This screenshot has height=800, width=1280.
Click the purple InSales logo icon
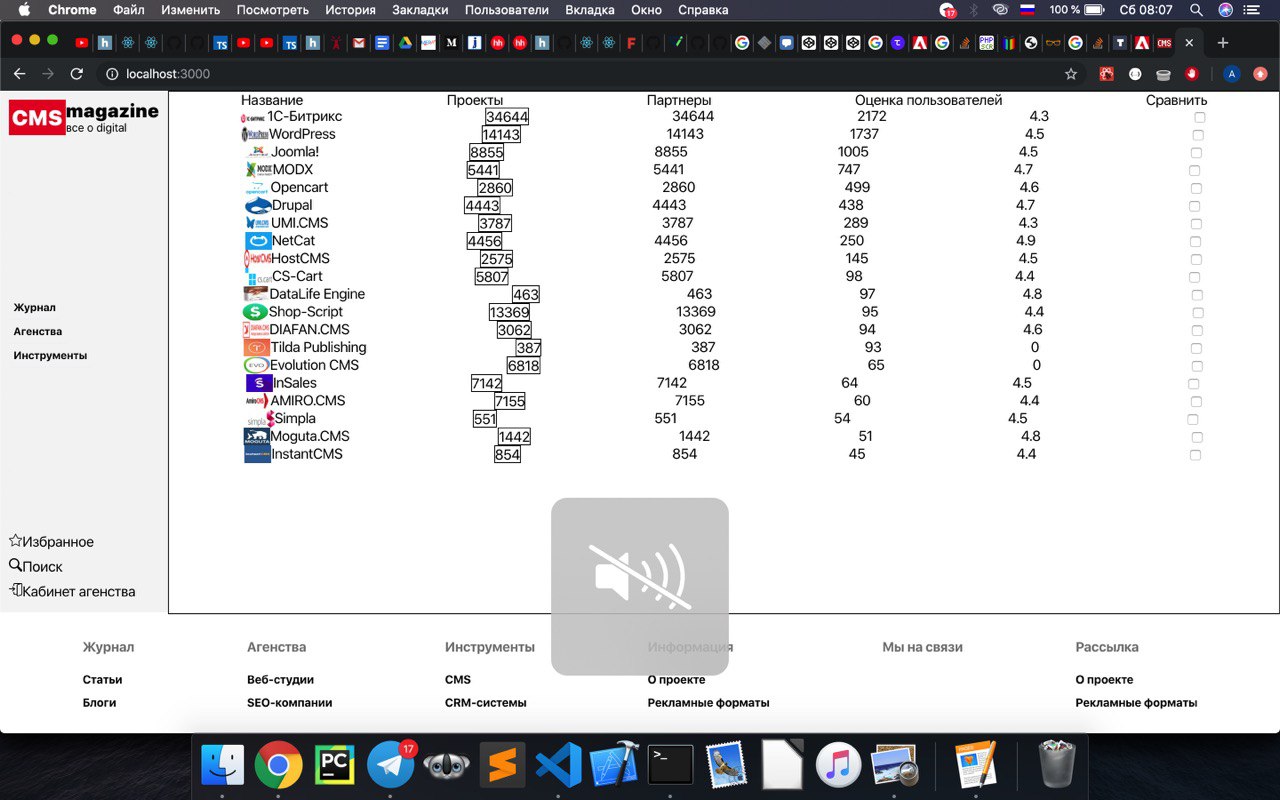click(259, 383)
